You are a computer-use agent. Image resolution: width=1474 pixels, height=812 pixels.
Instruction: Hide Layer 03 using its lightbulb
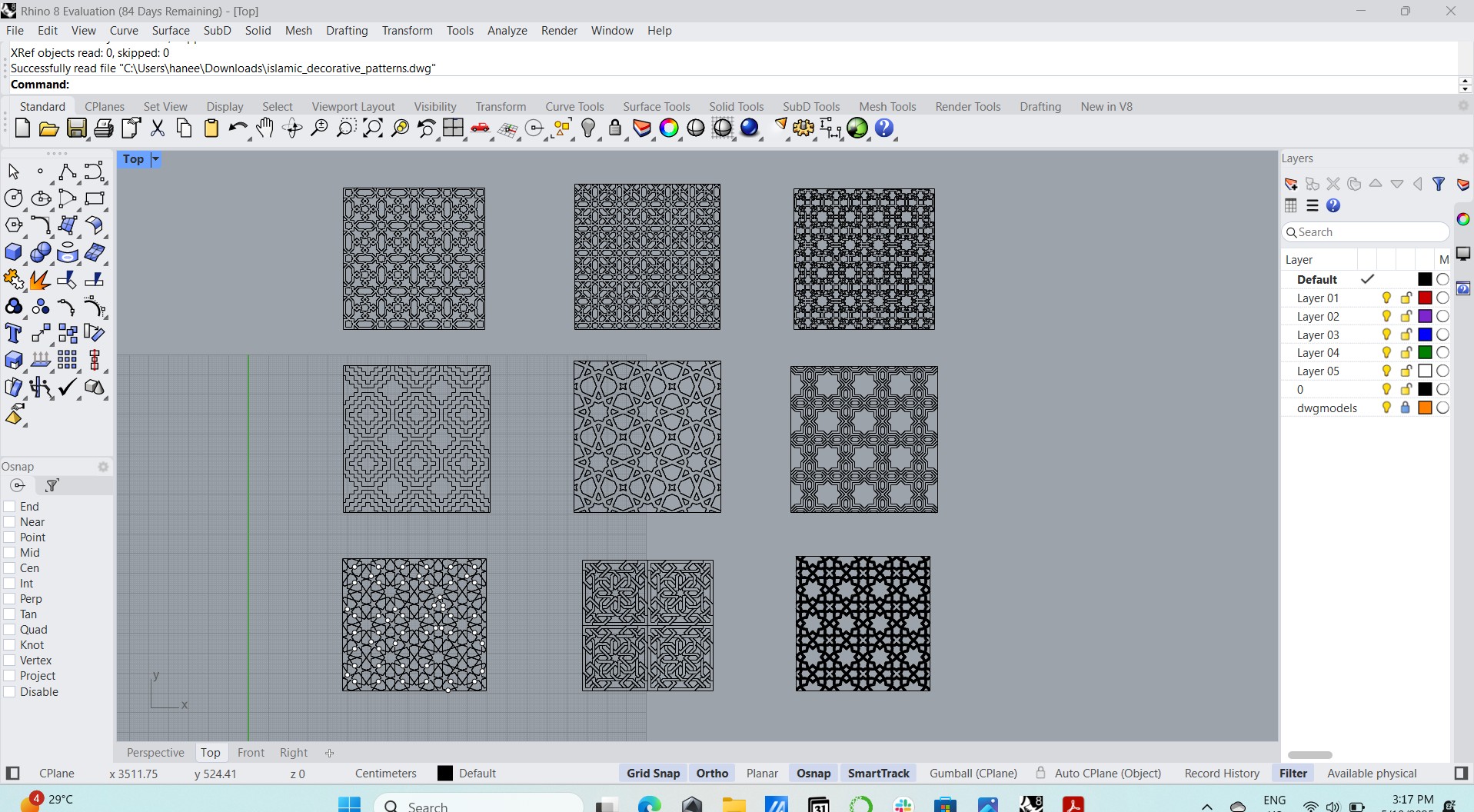click(1386, 334)
